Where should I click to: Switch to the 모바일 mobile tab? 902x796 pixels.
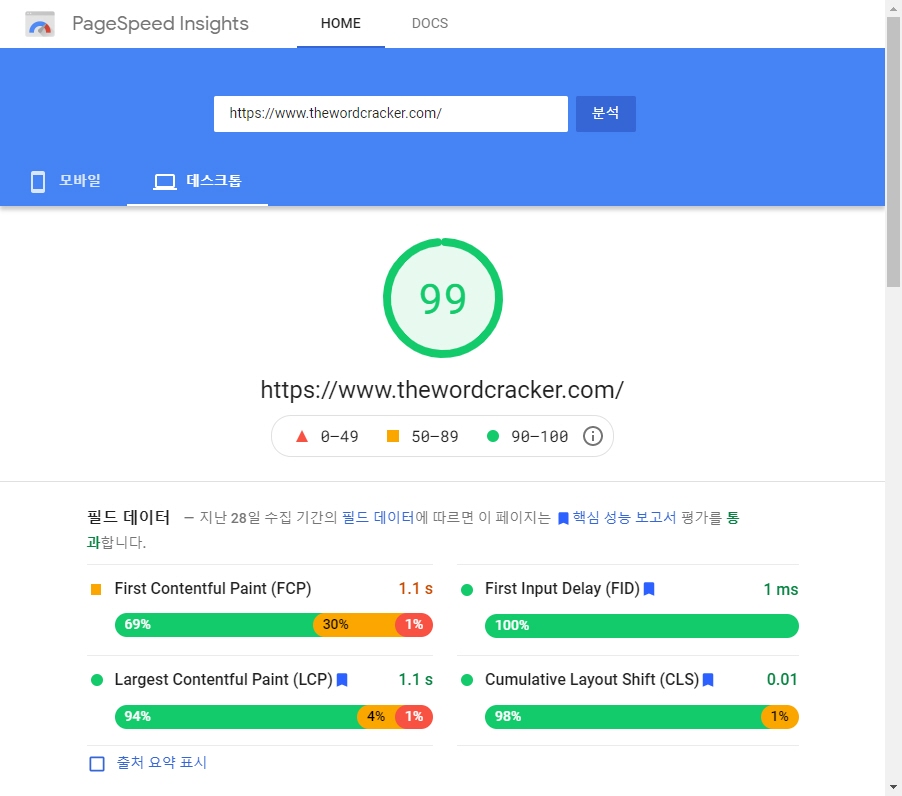pos(64,181)
